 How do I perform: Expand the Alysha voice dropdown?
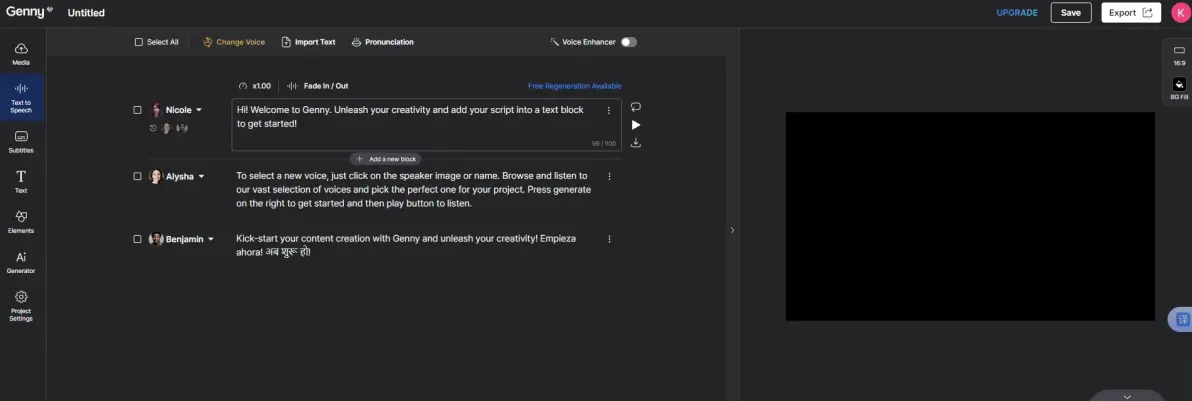point(201,176)
